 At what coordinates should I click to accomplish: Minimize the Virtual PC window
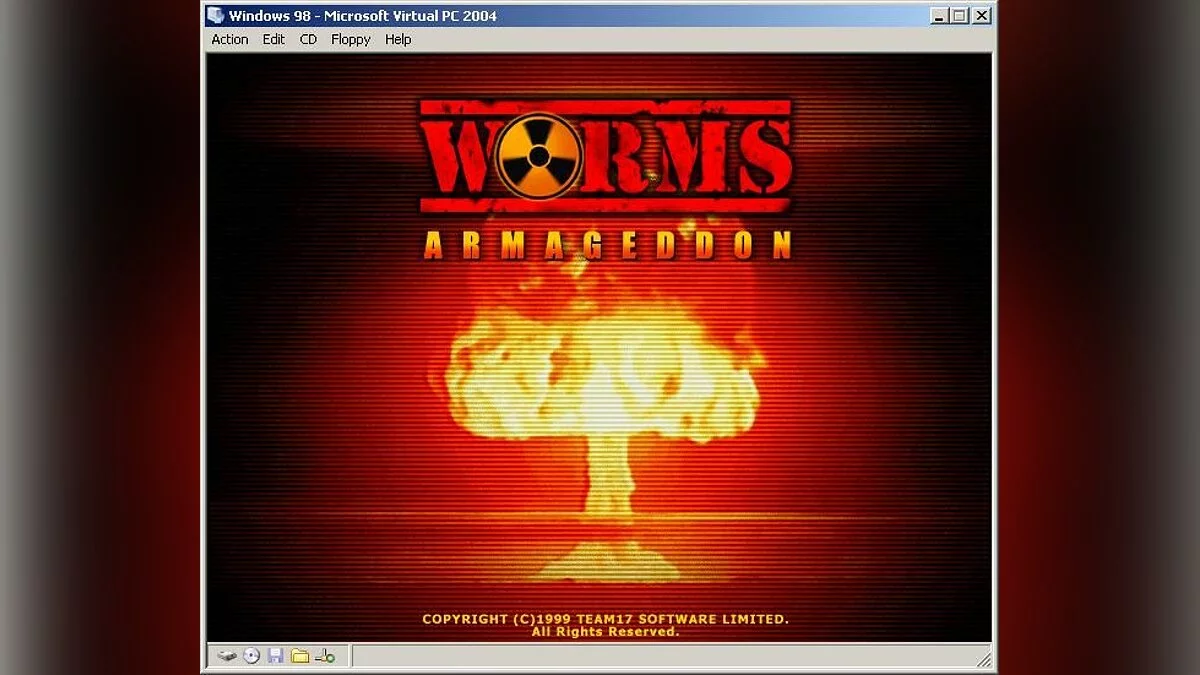[x=938, y=15]
